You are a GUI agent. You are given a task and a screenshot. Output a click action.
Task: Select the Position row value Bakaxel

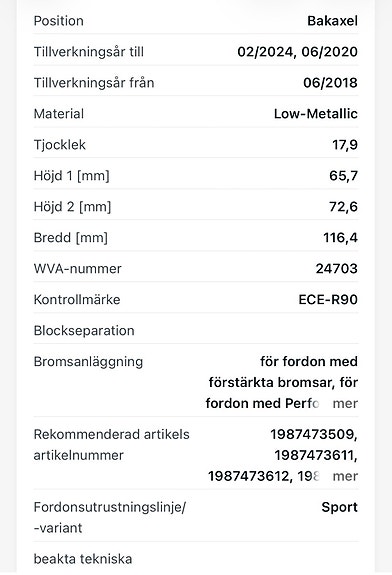[x=332, y=21]
